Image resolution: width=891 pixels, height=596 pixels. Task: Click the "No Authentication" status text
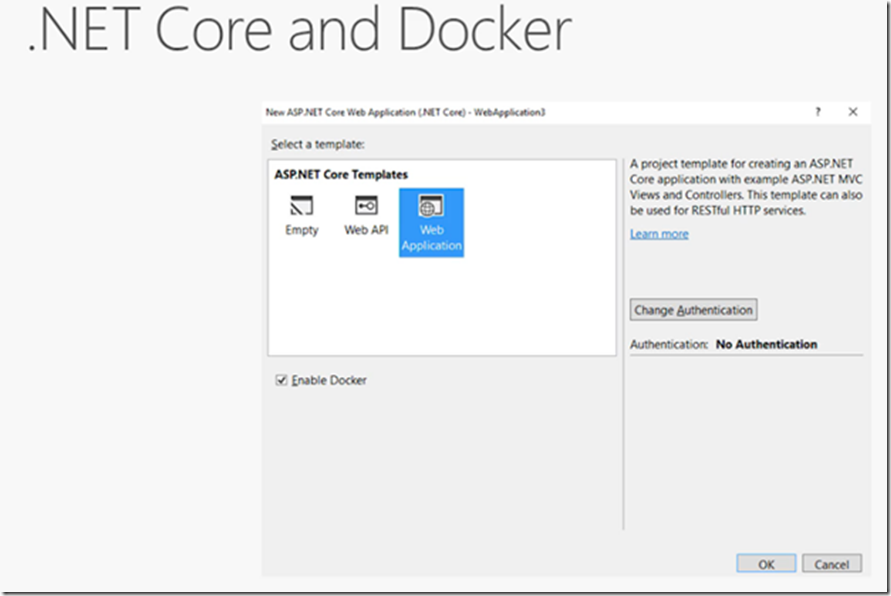click(767, 344)
